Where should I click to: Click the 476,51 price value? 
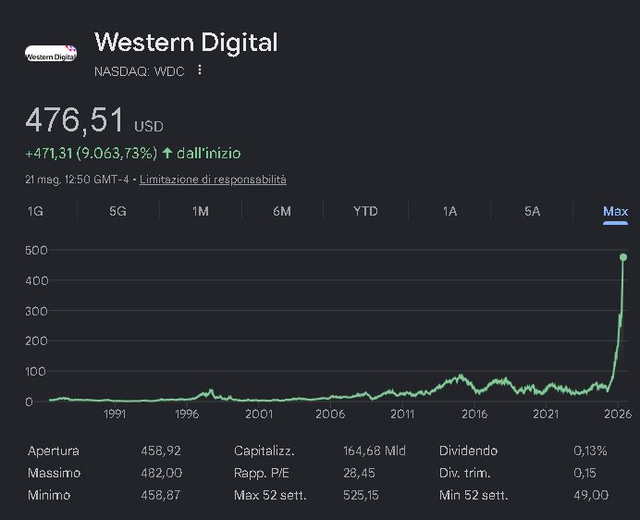pos(74,120)
